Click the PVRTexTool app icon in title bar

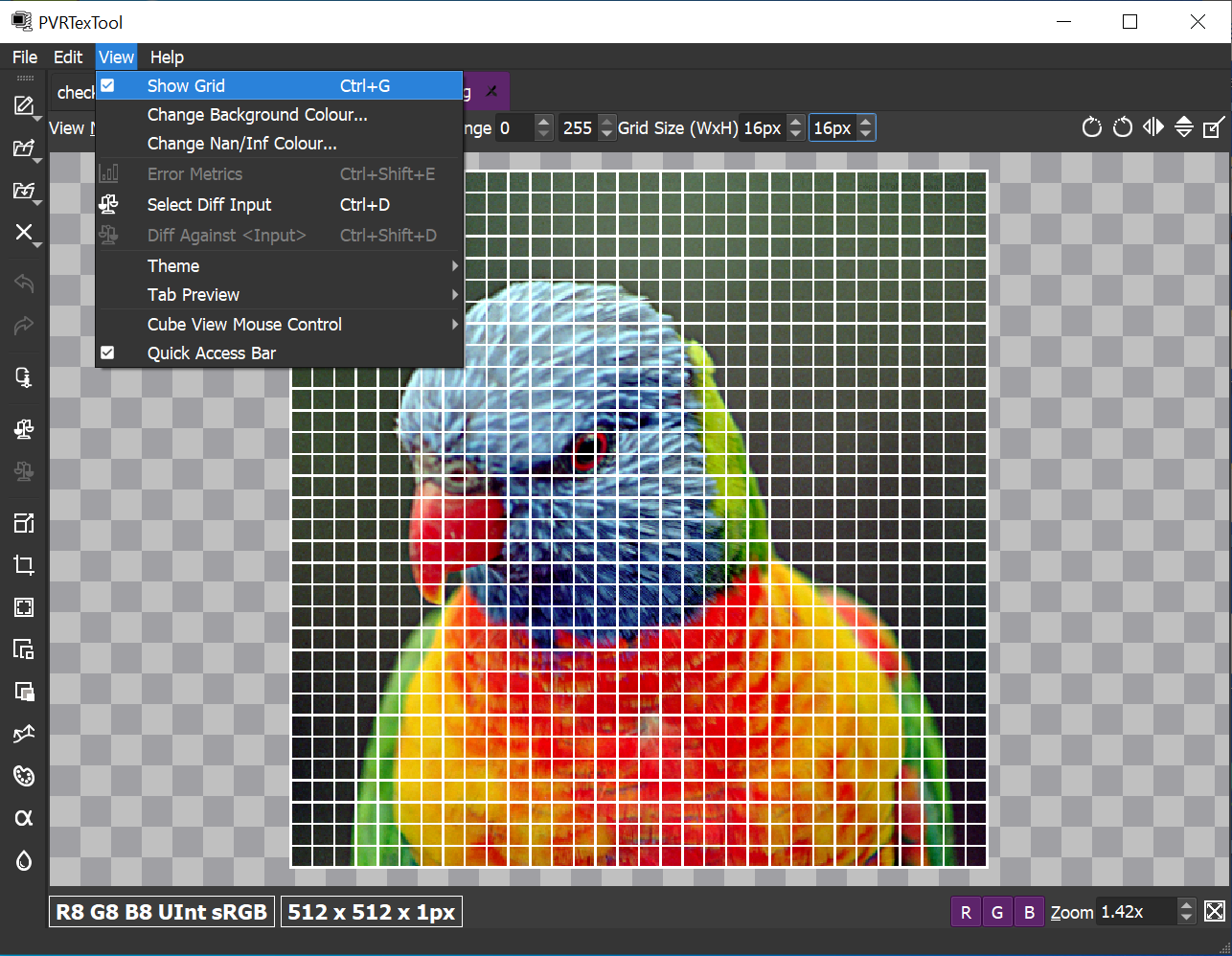click(21, 21)
